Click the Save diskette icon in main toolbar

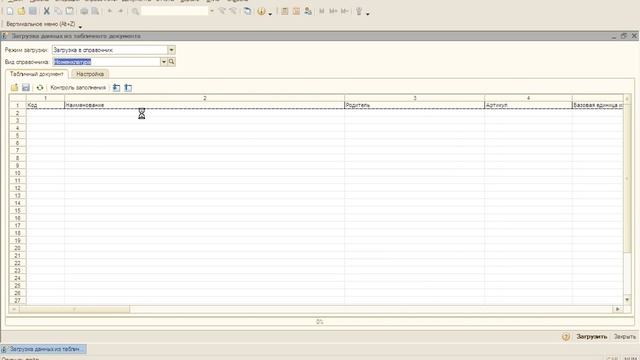[33, 11]
